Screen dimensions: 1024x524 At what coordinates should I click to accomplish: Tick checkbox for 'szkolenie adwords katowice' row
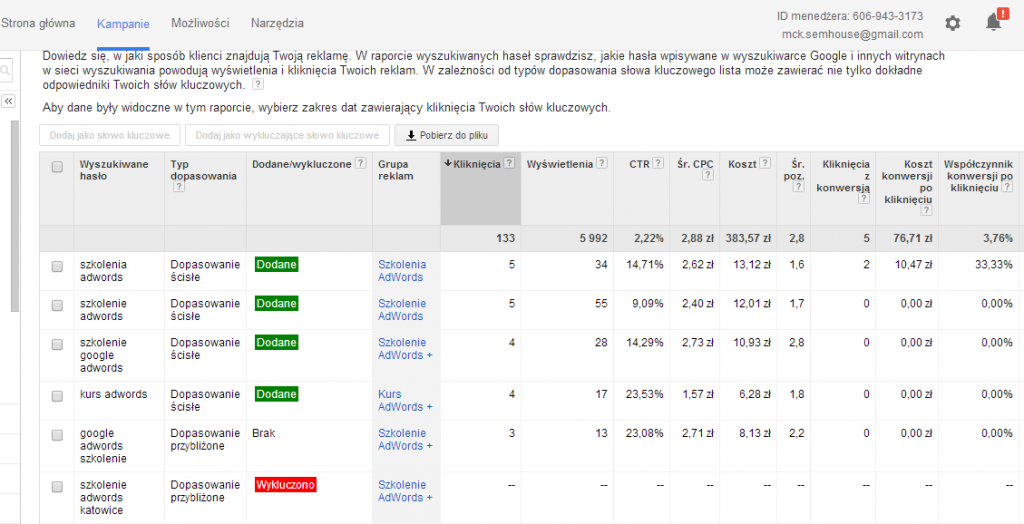(57, 485)
